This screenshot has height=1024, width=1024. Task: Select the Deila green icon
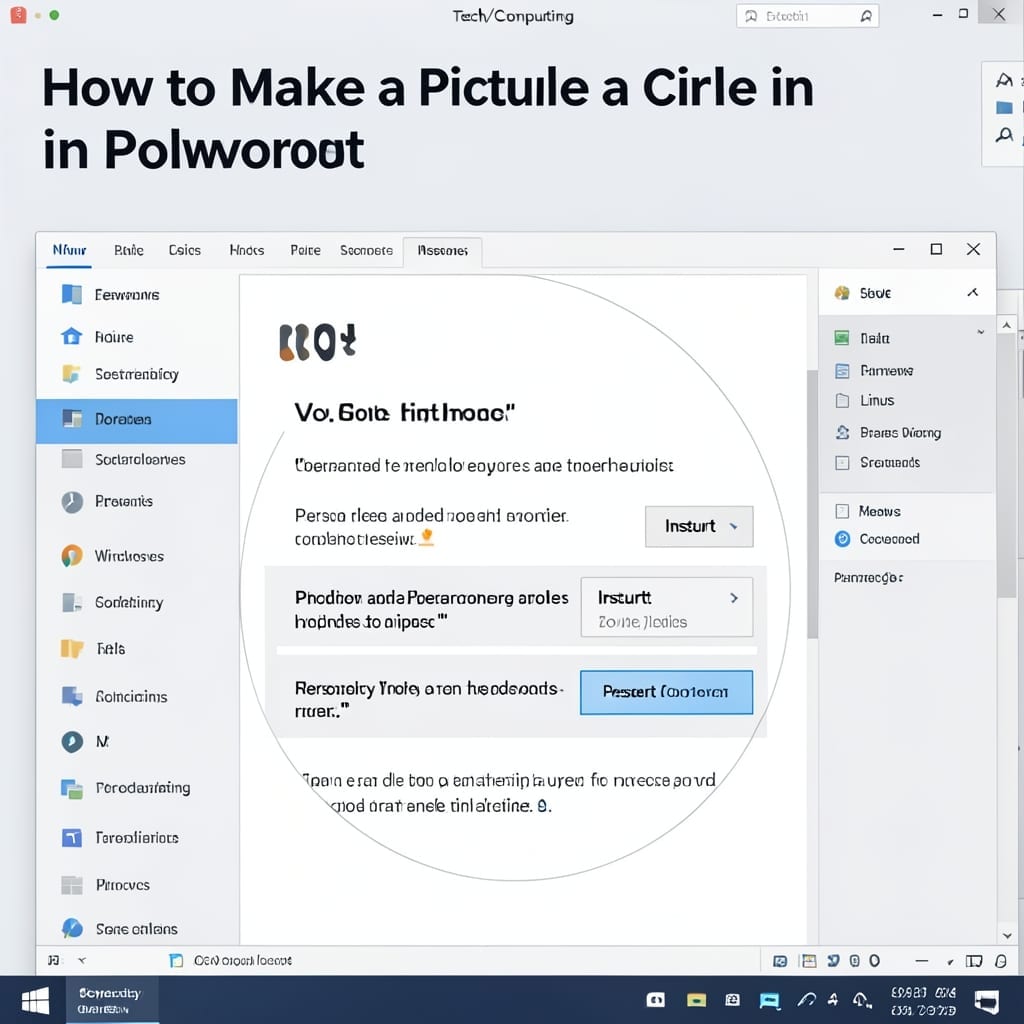pyautogui.click(x=842, y=338)
